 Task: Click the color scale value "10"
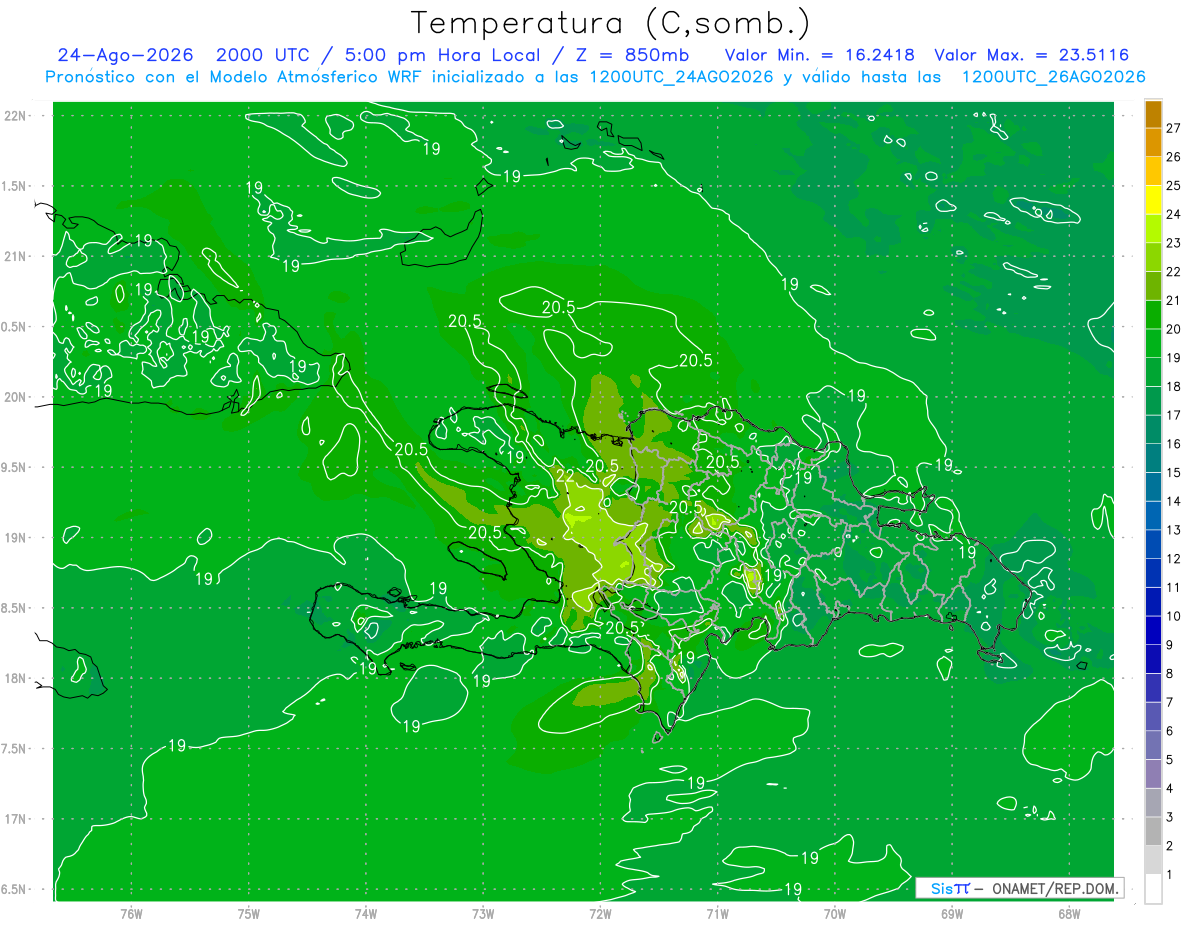1174,616
